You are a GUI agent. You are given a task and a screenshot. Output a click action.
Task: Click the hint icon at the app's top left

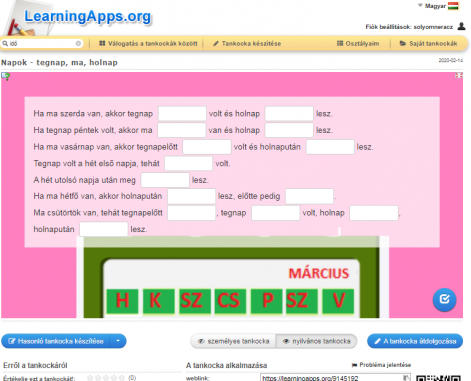coord(6,76)
